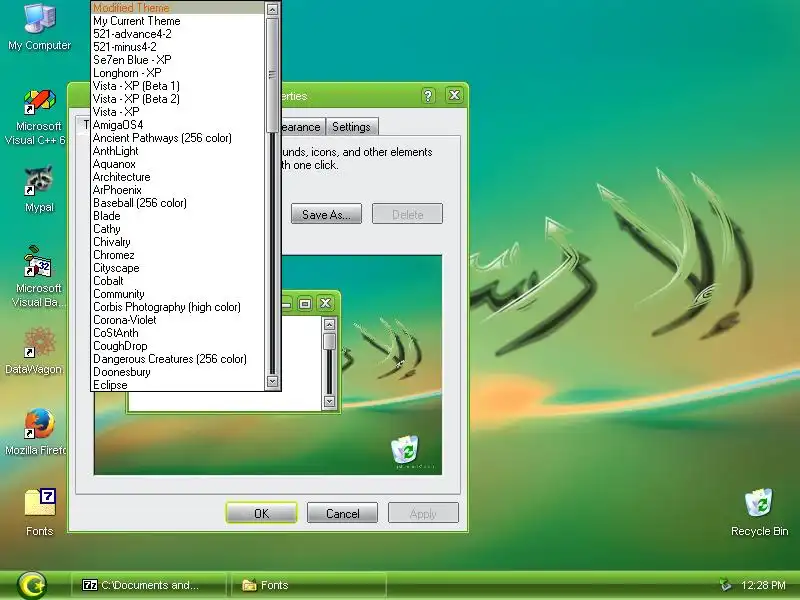Select the AnthLight theme

pos(178,151)
